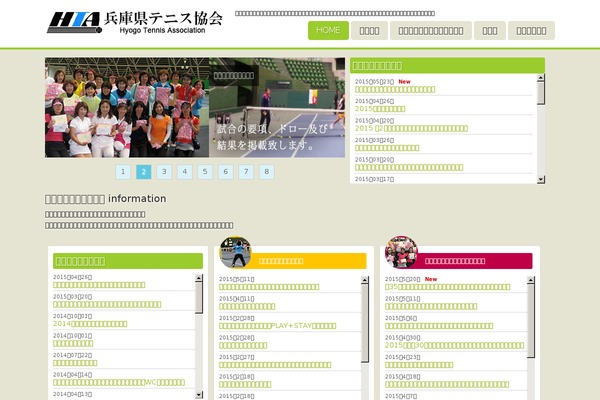Click the pink section header bar
The image size is (600, 400).
(x=474, y=261)
